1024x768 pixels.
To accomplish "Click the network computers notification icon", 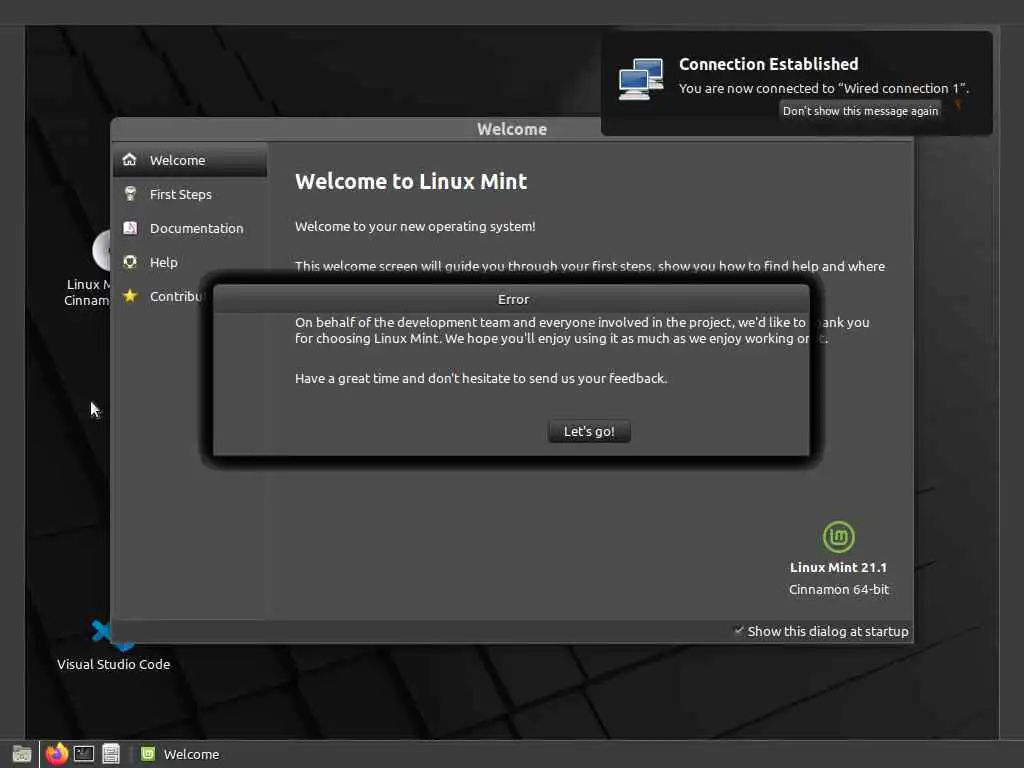I will (x=641, y=78).
